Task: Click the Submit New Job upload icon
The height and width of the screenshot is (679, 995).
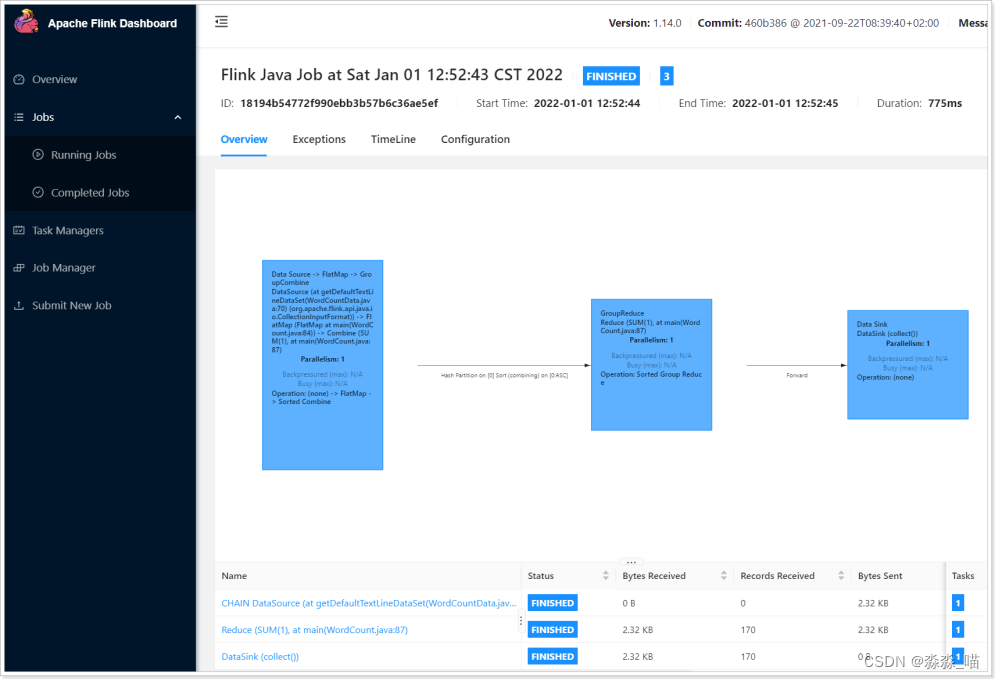Action: 19,305
